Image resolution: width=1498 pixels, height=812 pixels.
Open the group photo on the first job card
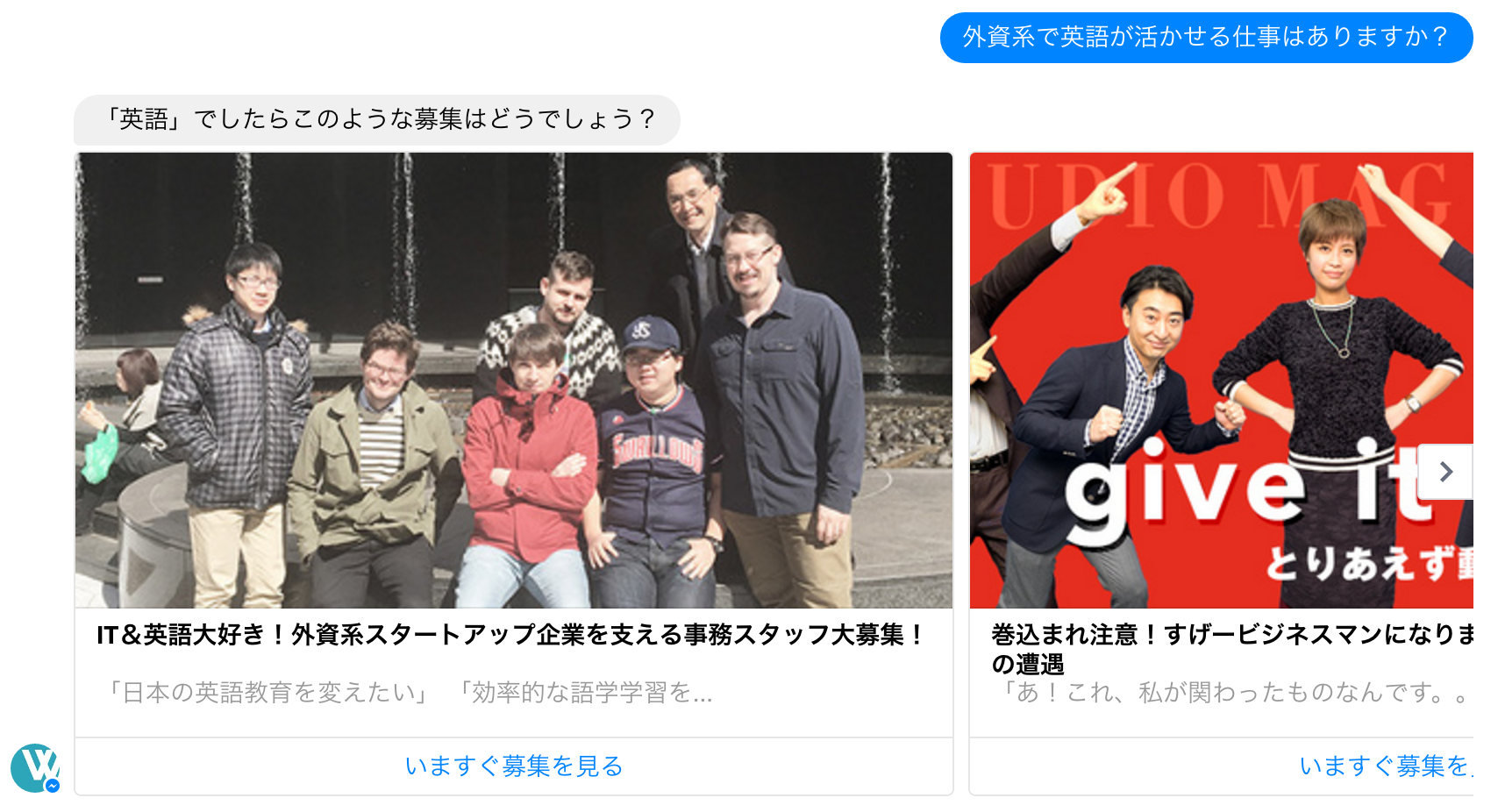click(514, 381)
